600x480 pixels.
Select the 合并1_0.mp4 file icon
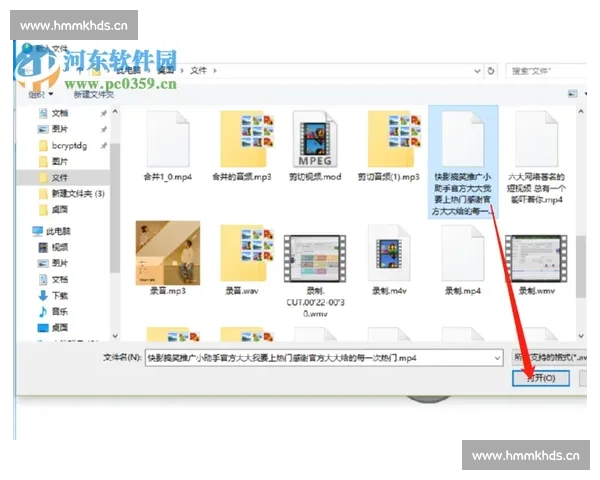pyautogui.click(x=168, y=139)
